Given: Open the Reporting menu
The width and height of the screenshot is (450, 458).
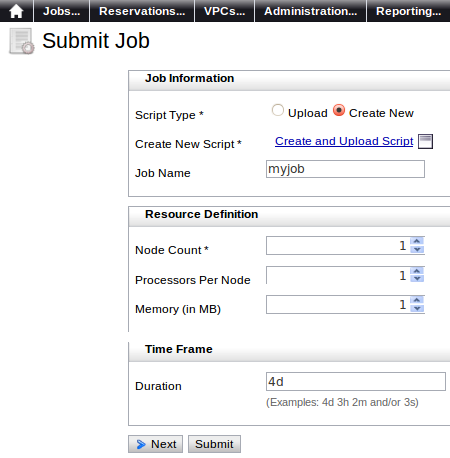Looking at the screenshot, I should click(408, 11).
